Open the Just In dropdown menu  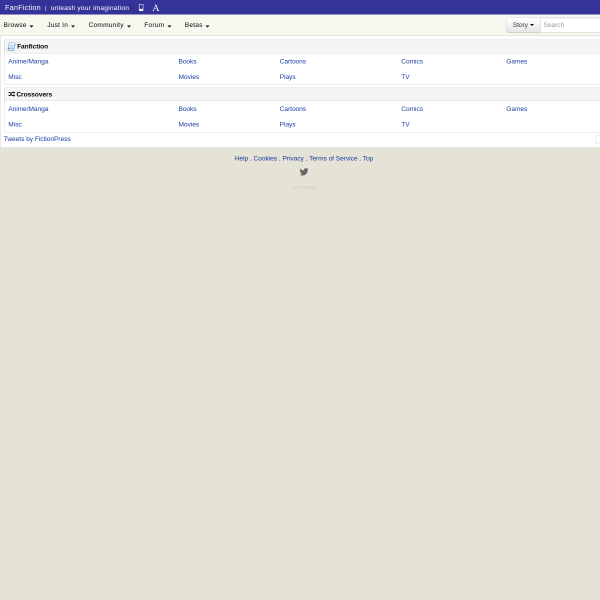click(61, 25)
